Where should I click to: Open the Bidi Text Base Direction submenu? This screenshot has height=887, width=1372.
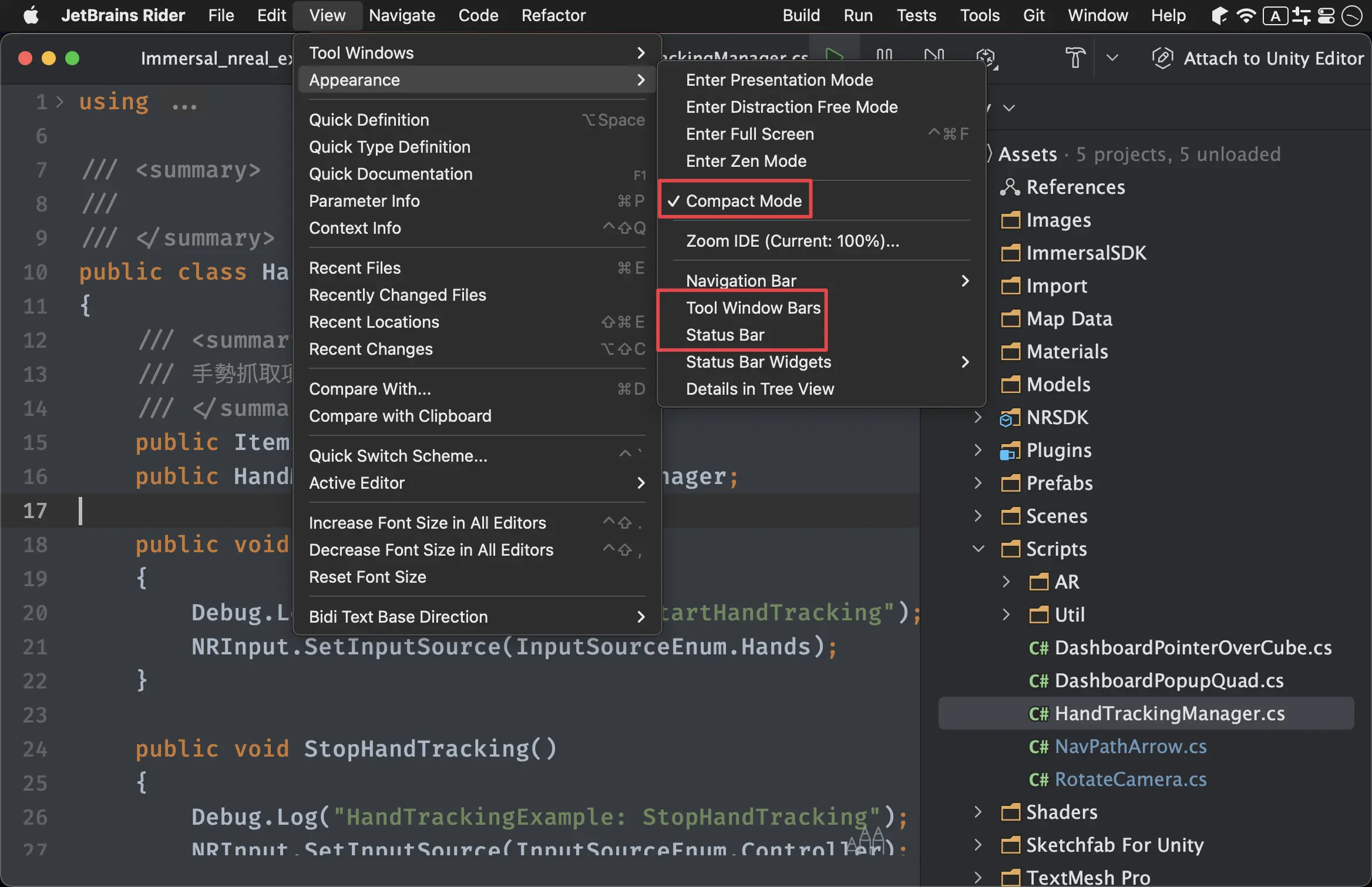pos(477,617)
